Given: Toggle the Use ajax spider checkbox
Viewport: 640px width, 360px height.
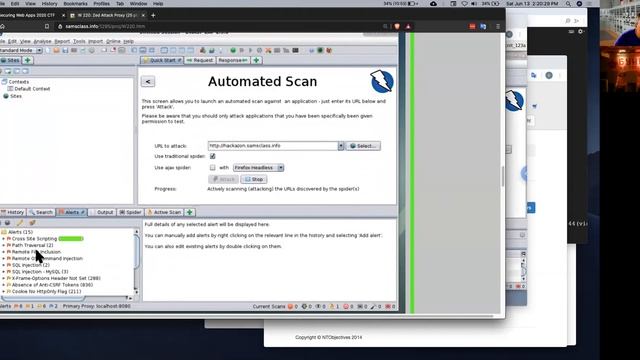Looking at the screenshot, I should [212, 167].
